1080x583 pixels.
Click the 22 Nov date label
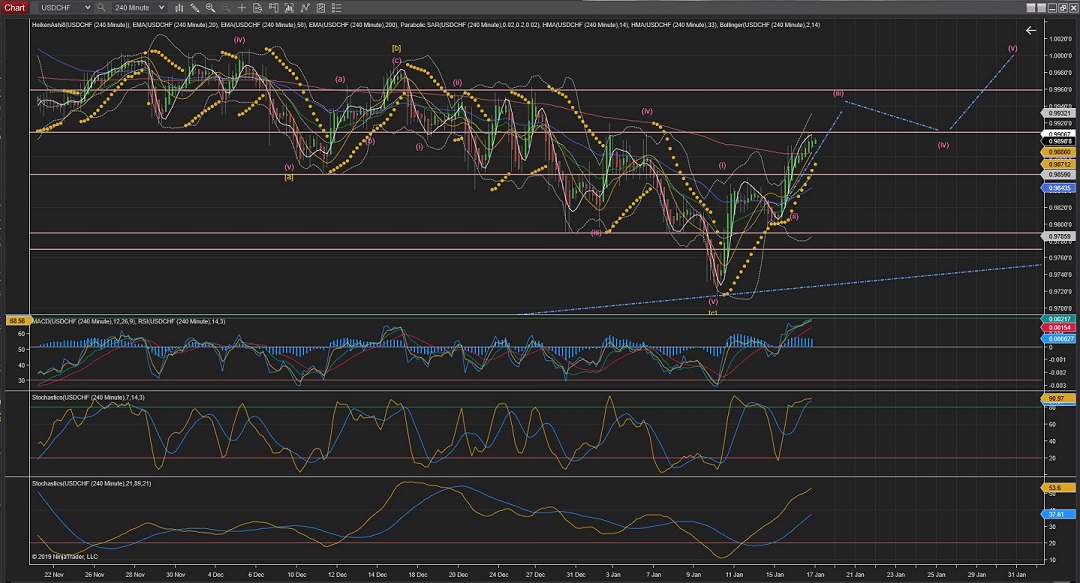tap(54, 574)
